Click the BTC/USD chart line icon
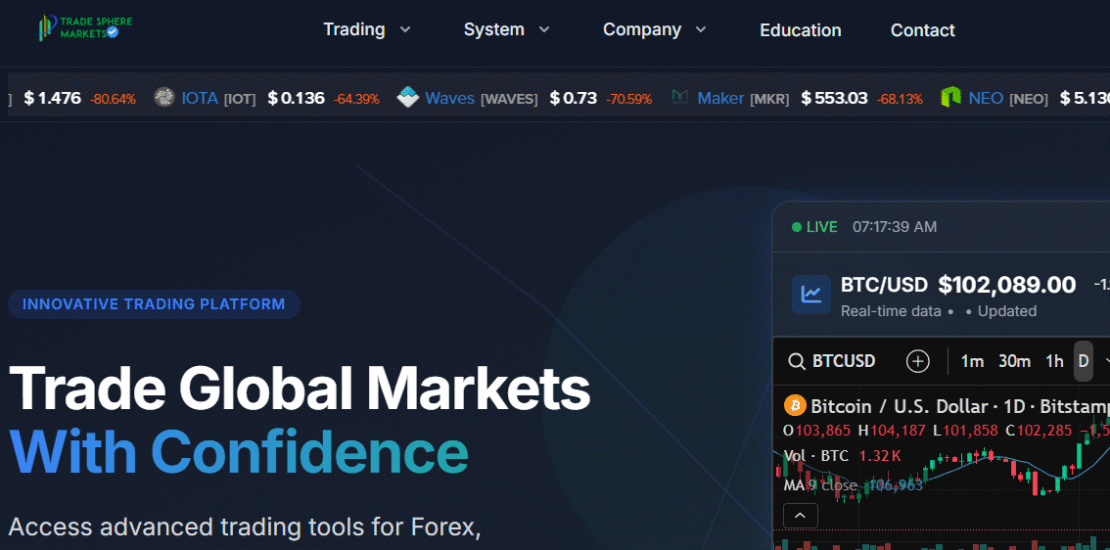 (x=811, y=294)
